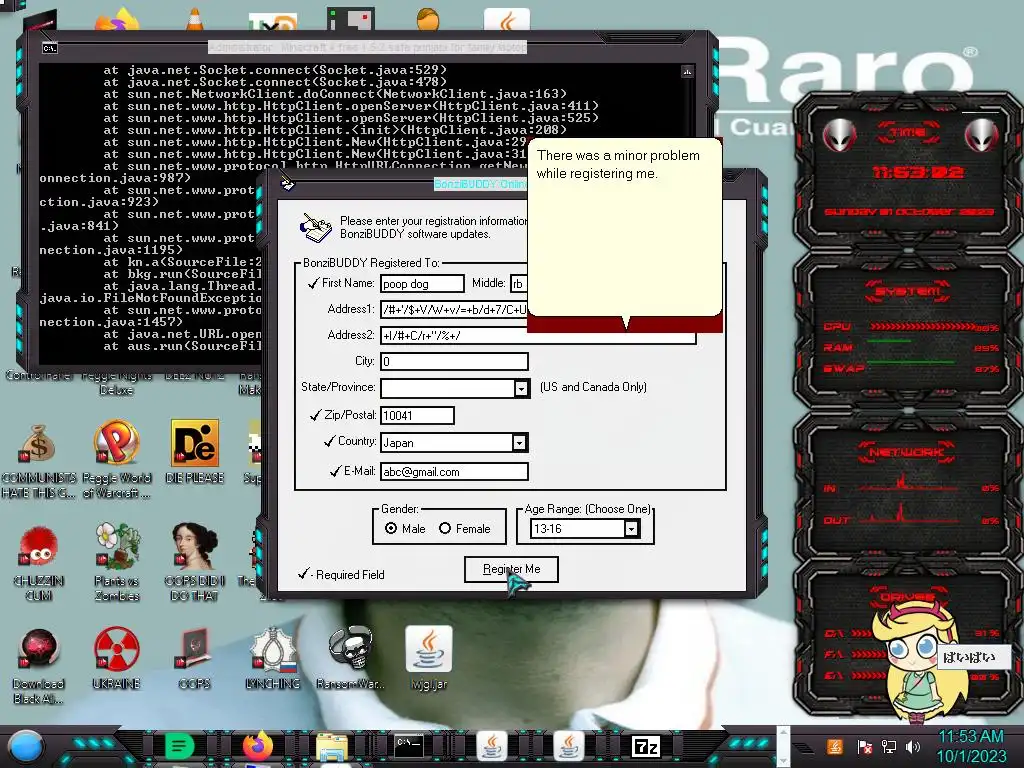This screenshot has width=1024, height=768.
Task: Open RansomWar... skull desktop icon
Action: [351, 658]
